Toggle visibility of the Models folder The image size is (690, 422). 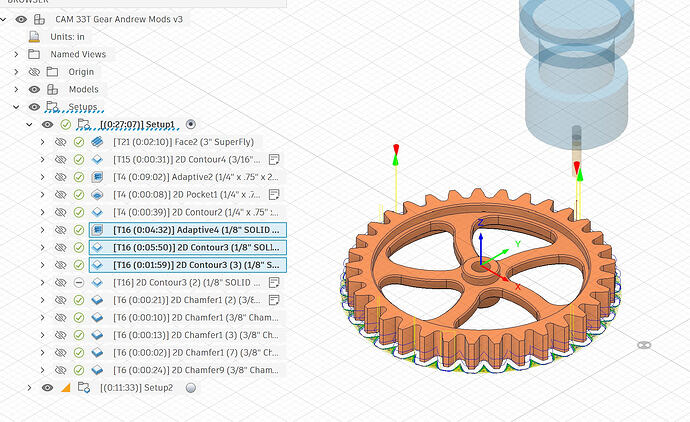point(36,89)
